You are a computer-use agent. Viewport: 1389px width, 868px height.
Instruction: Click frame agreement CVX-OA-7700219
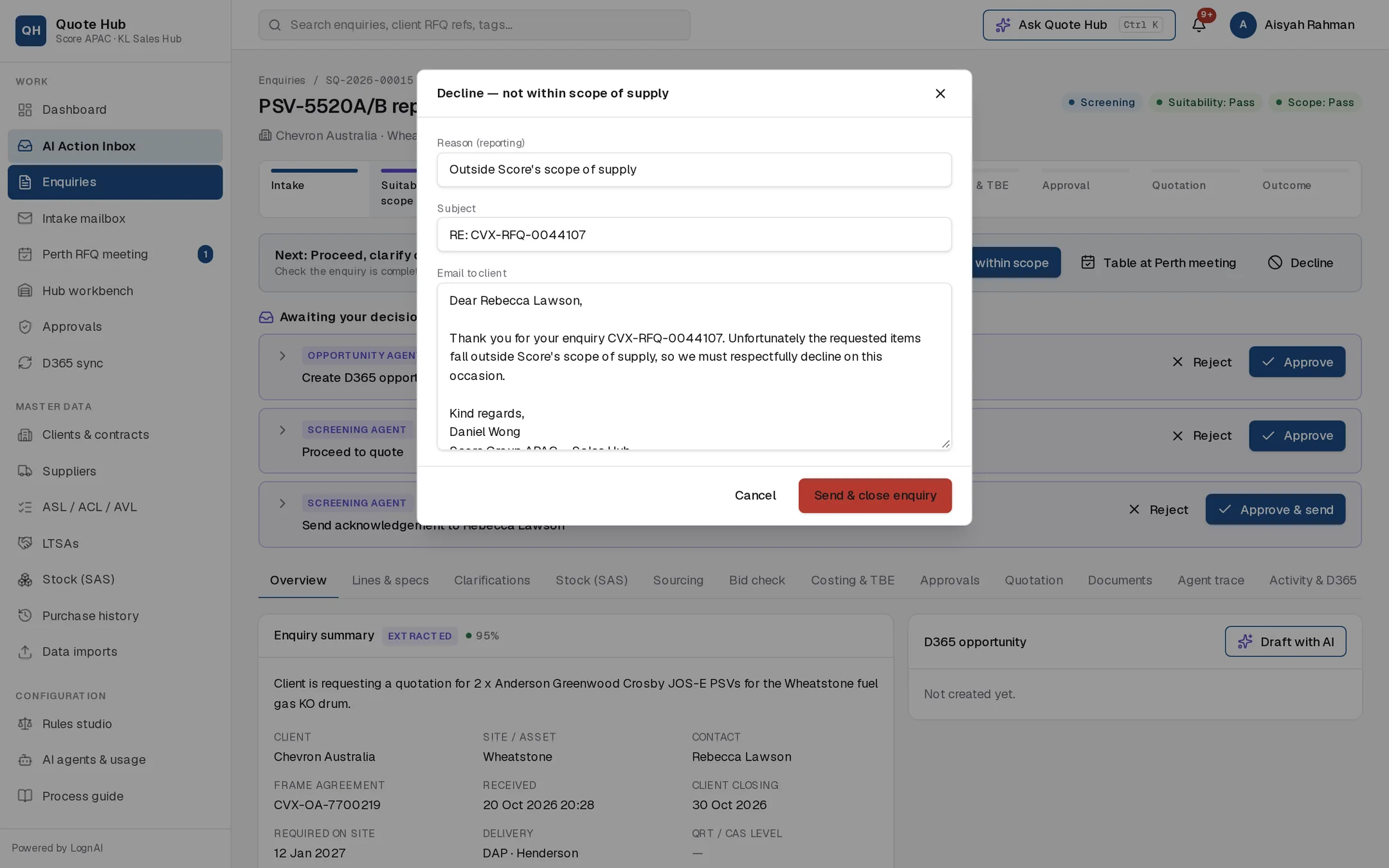[x=327, y=805]
